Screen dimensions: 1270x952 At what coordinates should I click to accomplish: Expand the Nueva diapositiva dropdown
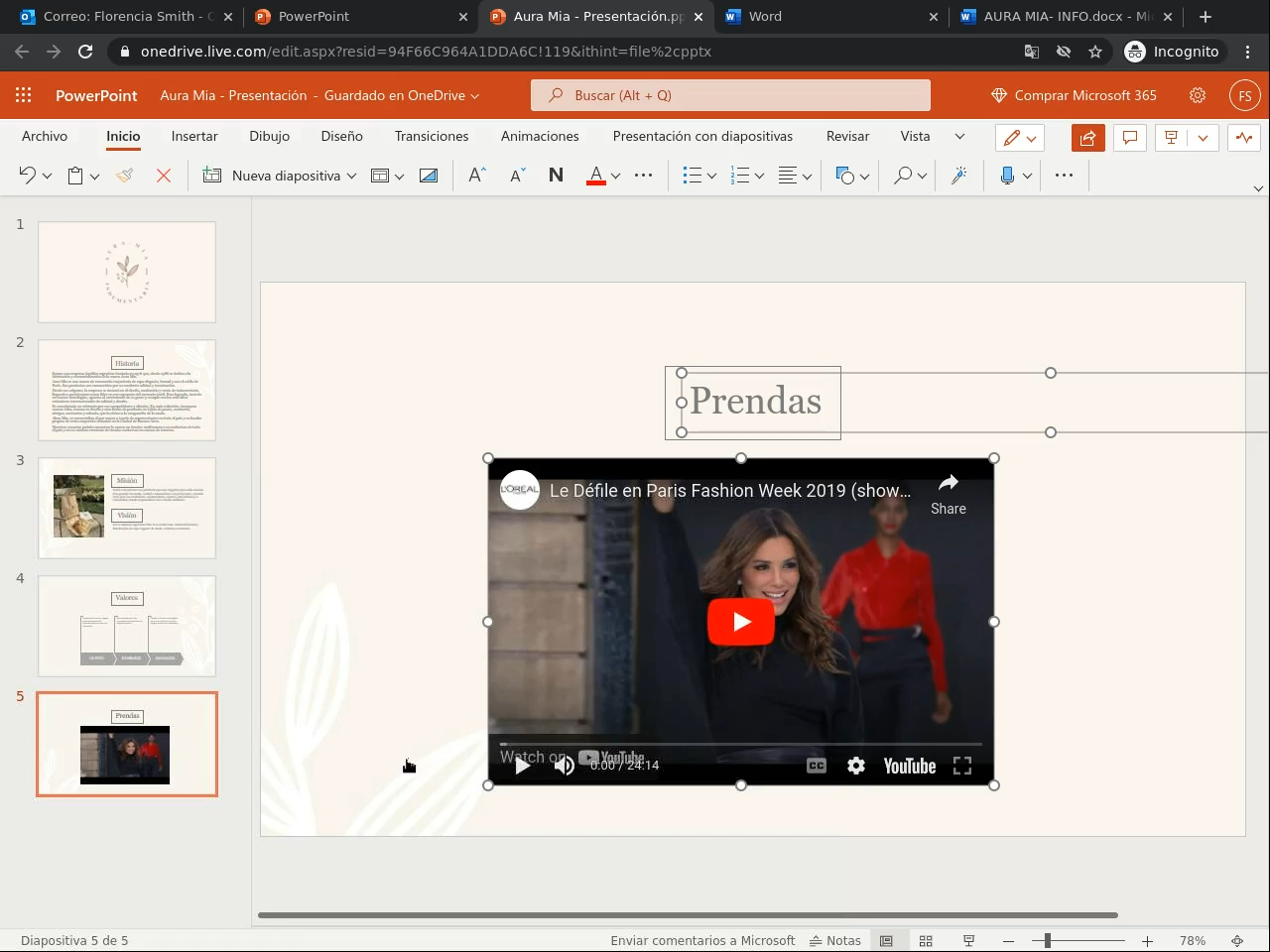click(351, 177)
